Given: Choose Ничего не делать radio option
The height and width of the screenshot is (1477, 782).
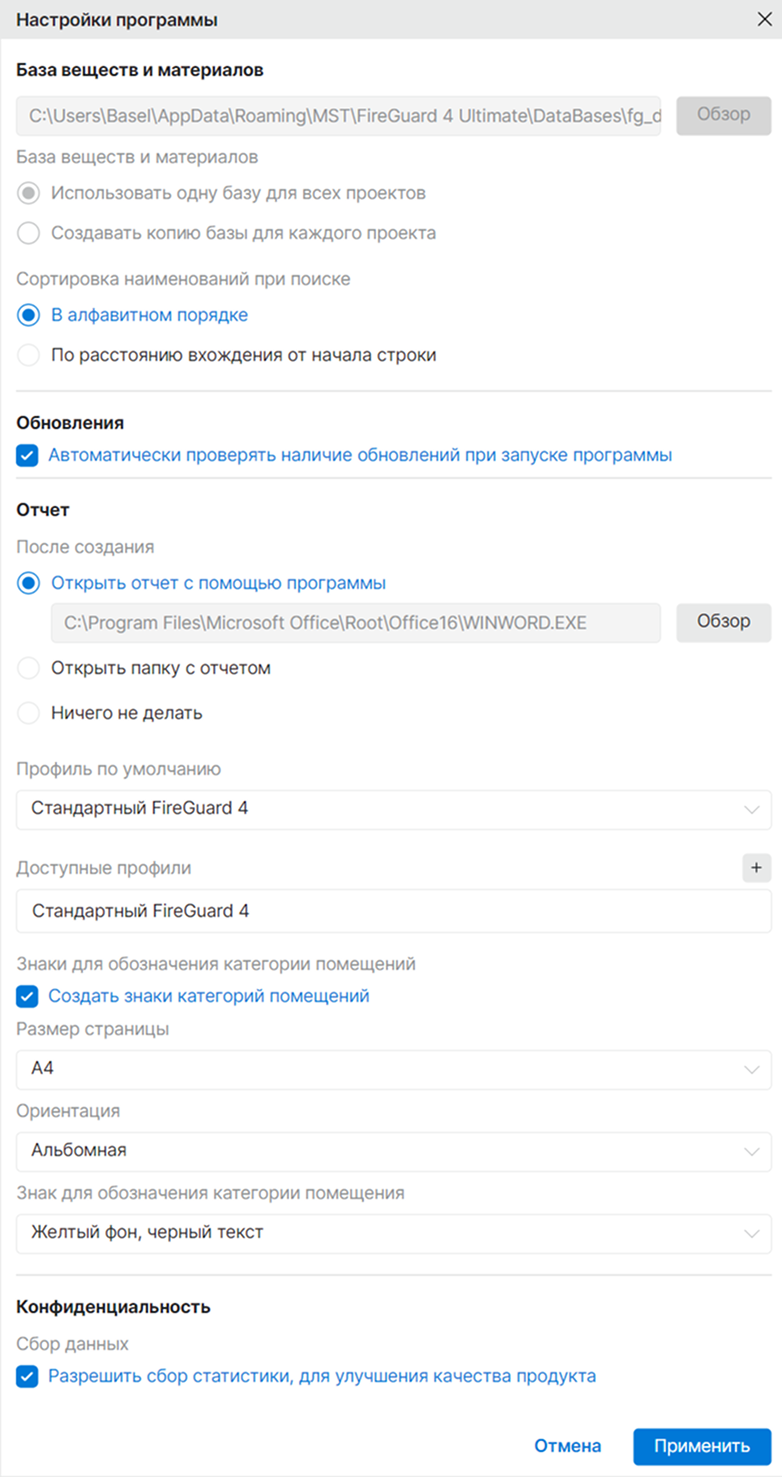Looking at the screenshot, I should pyautogui.click(x=28, y=713).
